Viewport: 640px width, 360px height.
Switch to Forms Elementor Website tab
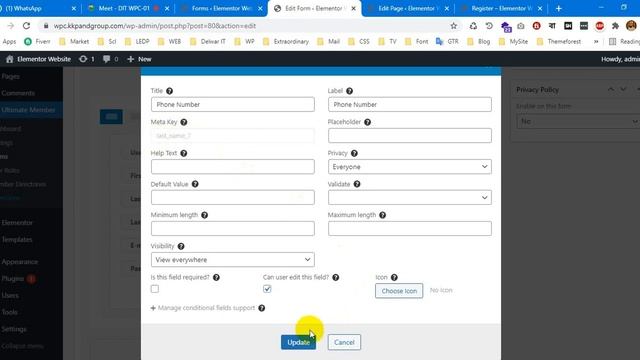[221, 8]
